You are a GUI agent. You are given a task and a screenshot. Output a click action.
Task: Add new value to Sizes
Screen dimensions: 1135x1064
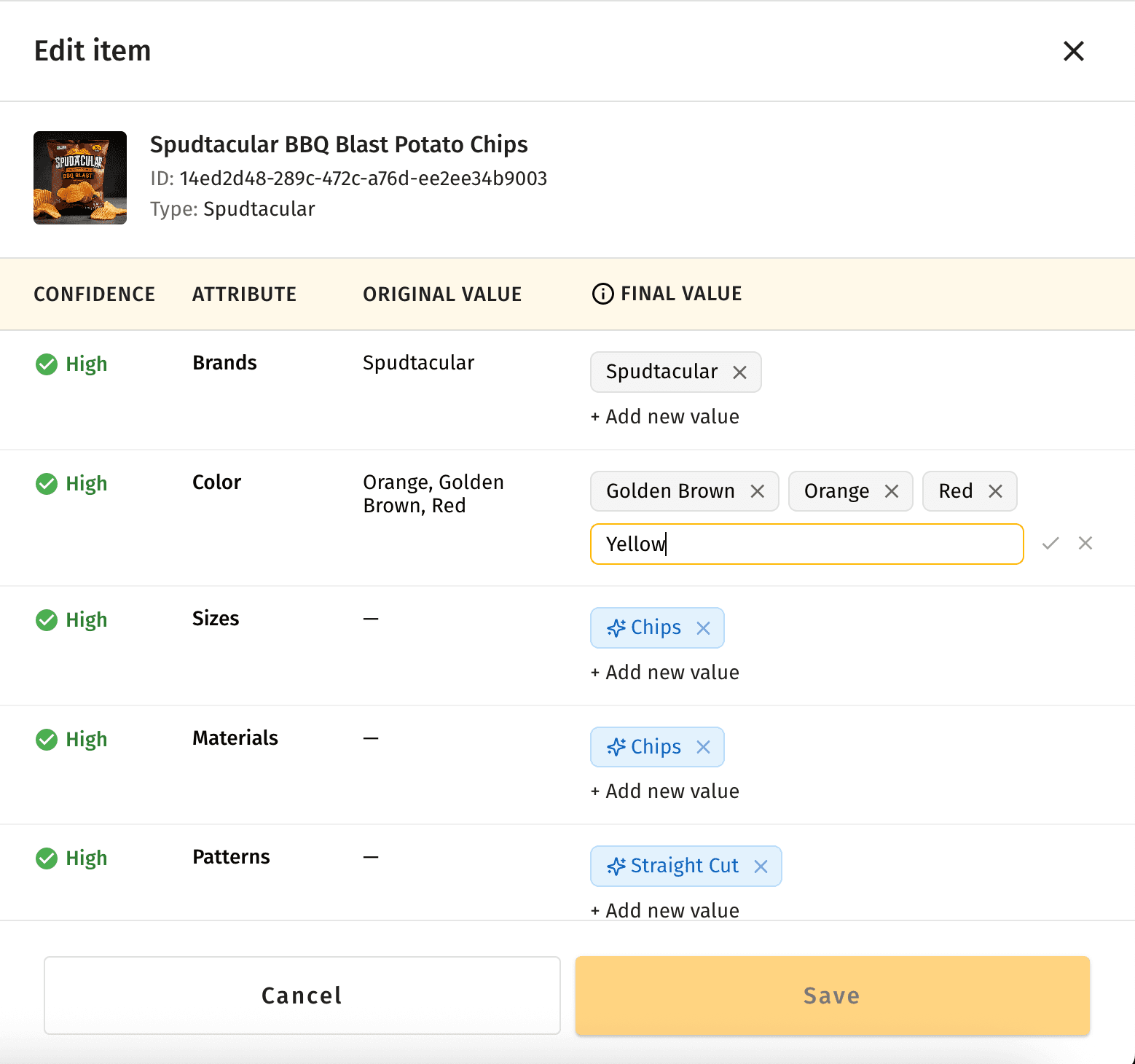(665, 673)
